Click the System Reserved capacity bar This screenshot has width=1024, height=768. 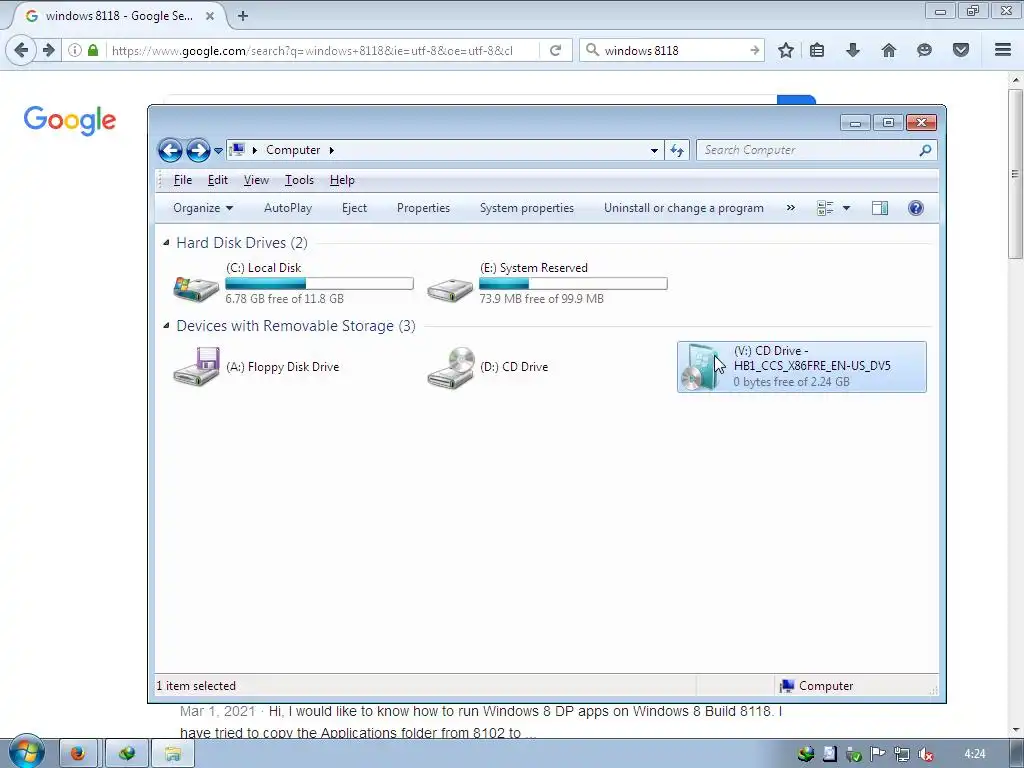coord(573,283)
